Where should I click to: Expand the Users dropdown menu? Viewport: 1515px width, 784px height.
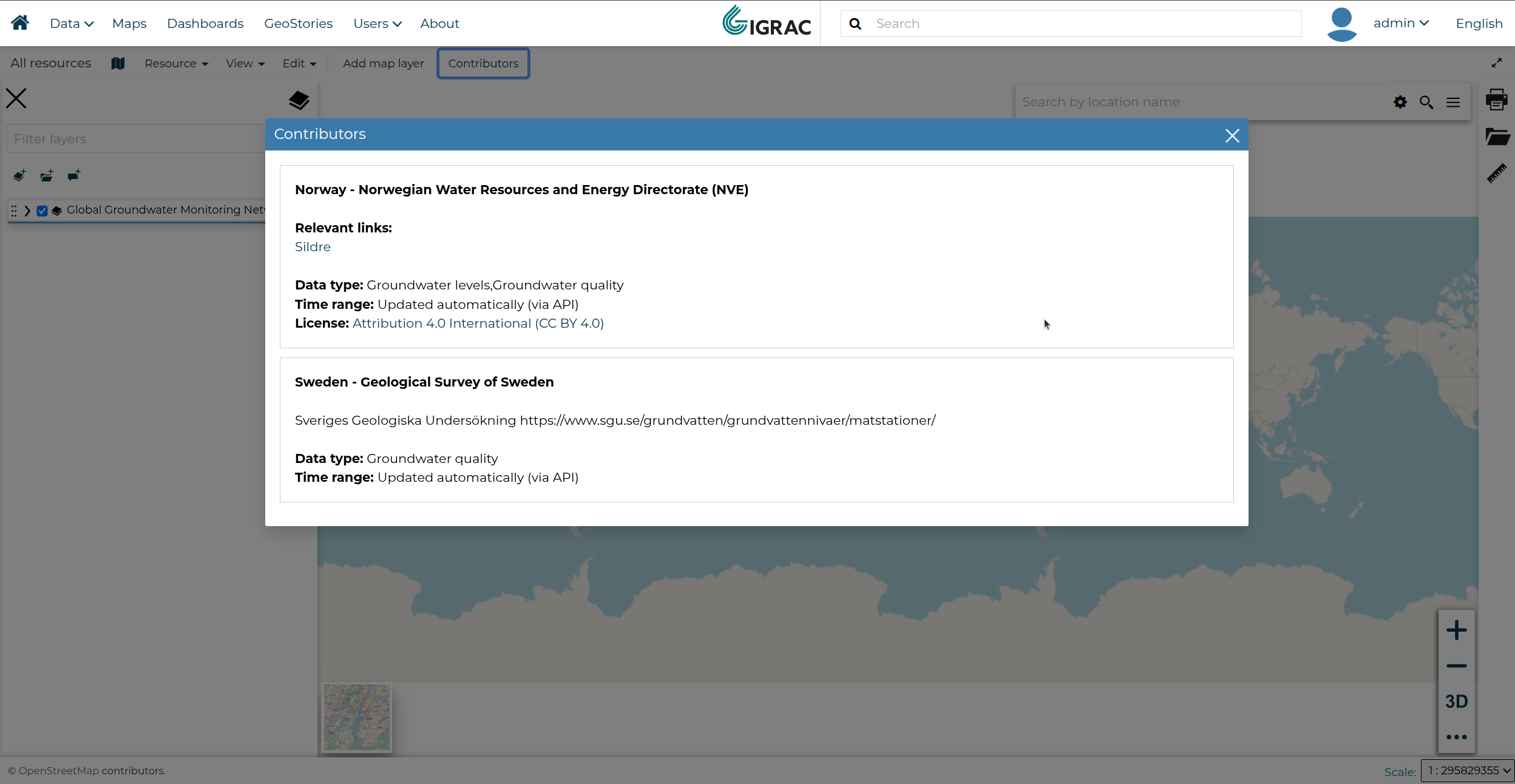(378, 24)
